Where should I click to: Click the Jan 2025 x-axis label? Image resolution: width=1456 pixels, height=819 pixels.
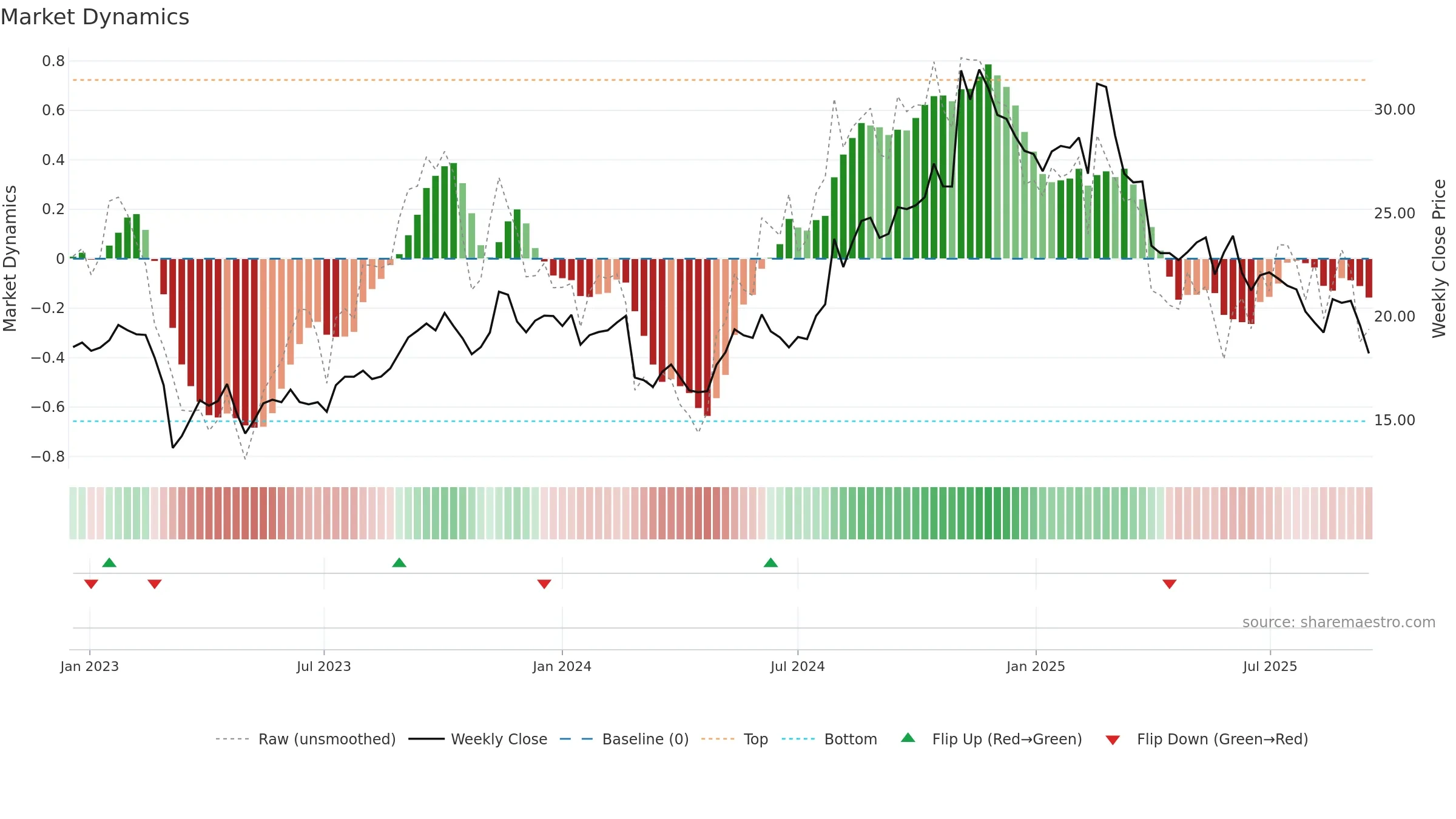click(1036, 666)
